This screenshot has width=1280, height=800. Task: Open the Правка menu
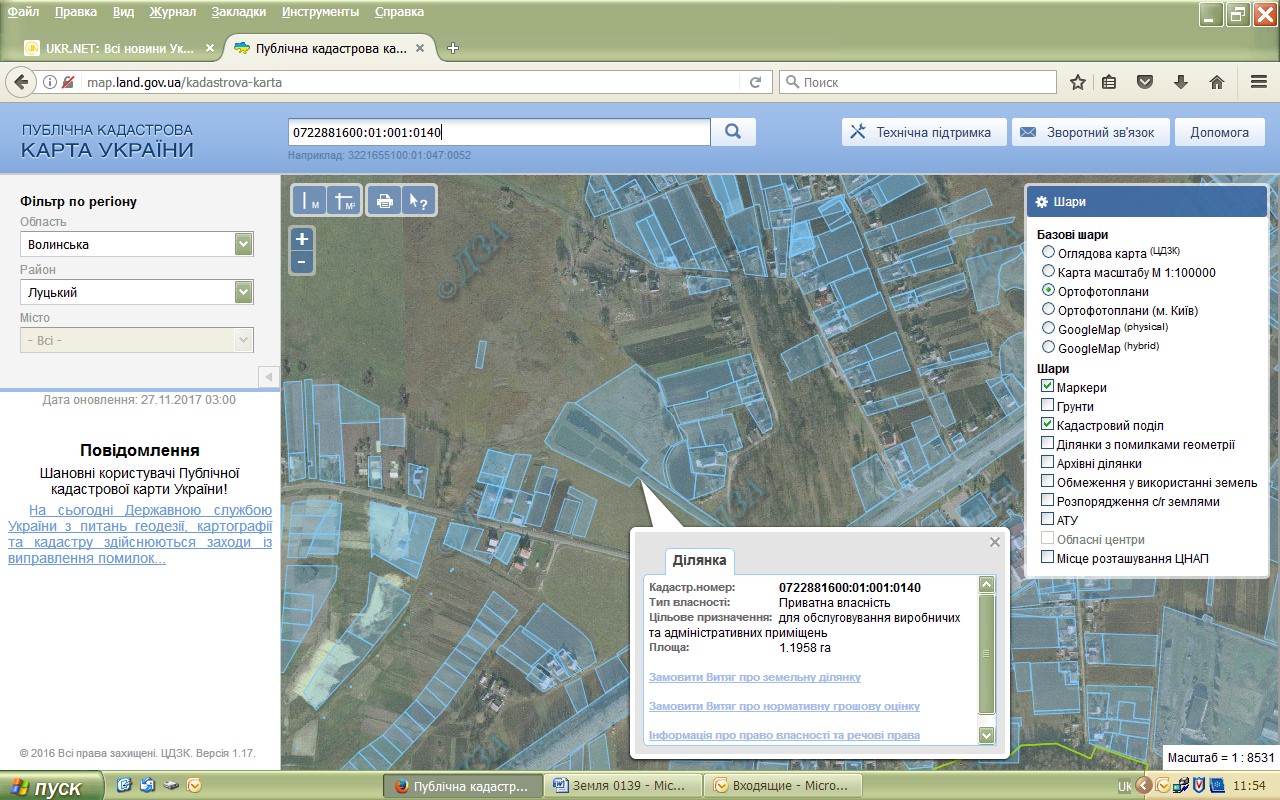(x=76, y=12)
